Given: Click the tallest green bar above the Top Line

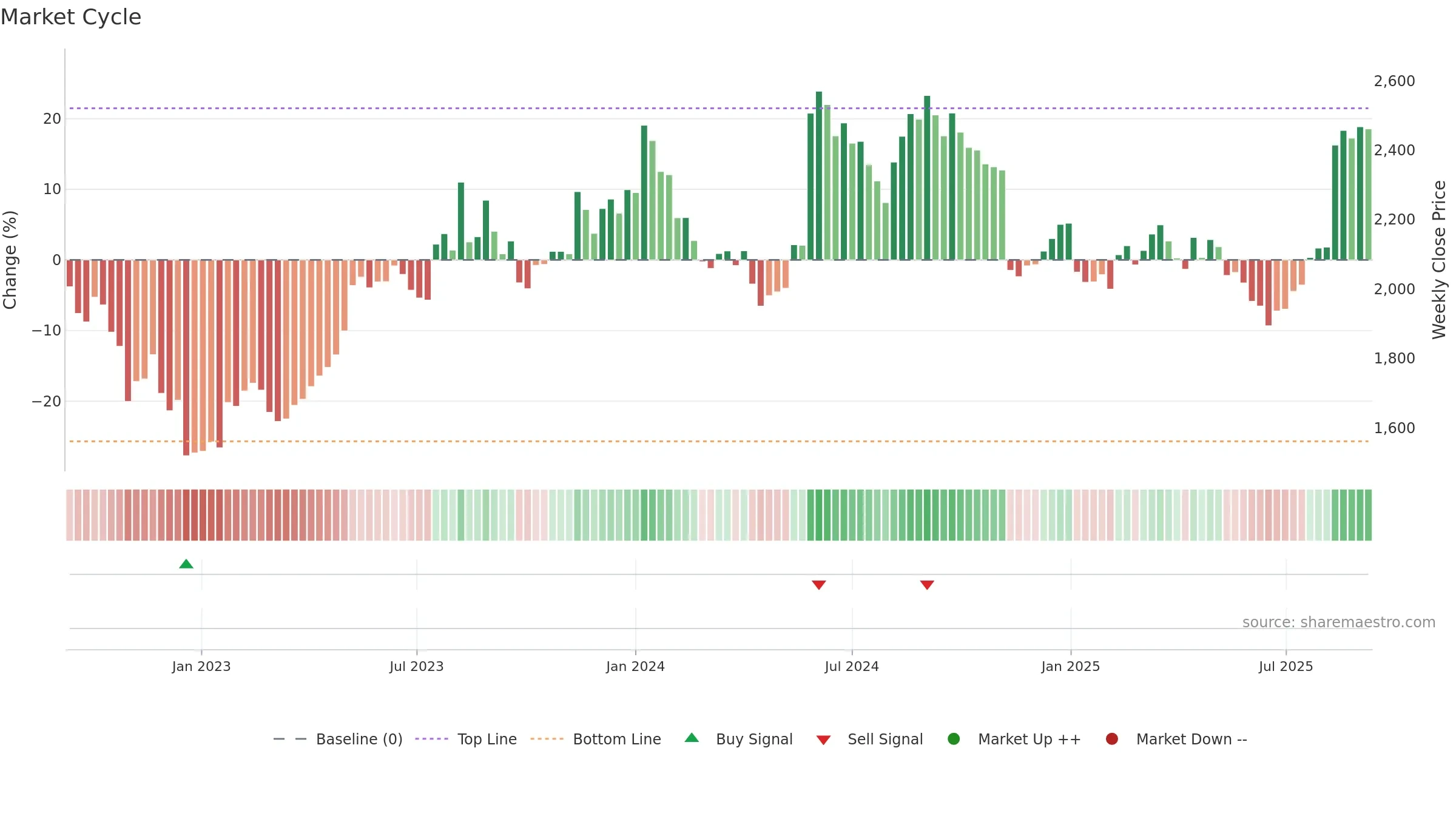Looking at the screenshot, I should point(819,176).
